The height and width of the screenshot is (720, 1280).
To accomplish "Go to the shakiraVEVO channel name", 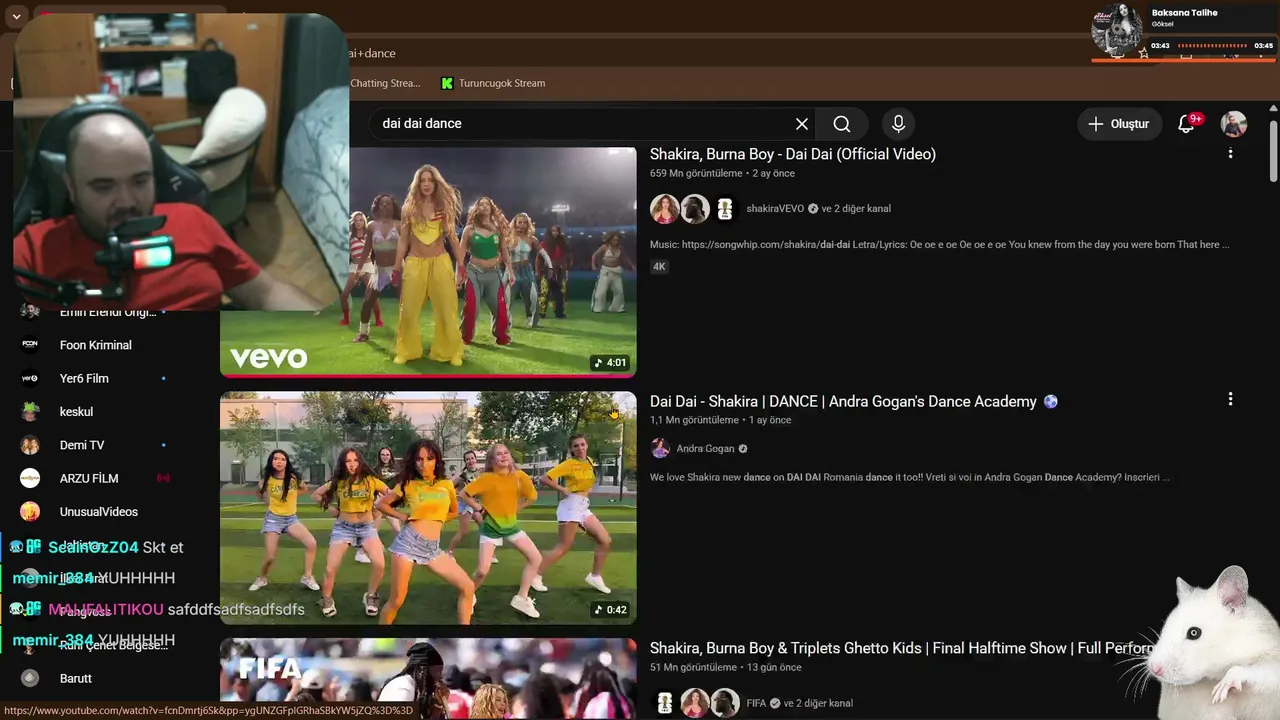I will click(x=776, y=209).
